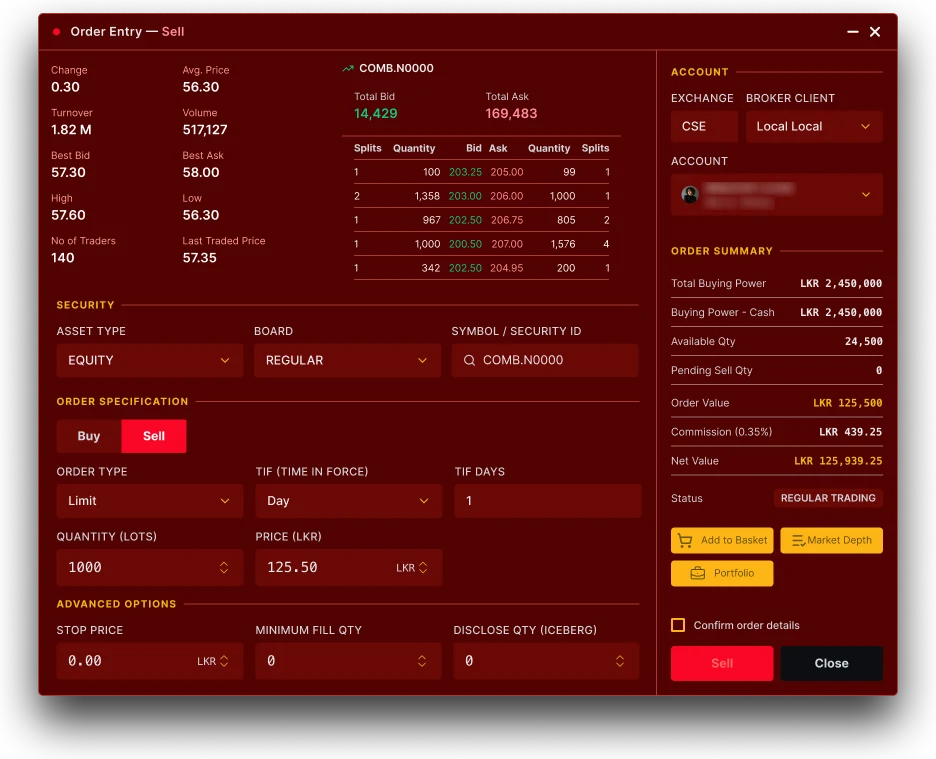
Task: Click the ask price 204.95
Action: (x=506, y=268)
